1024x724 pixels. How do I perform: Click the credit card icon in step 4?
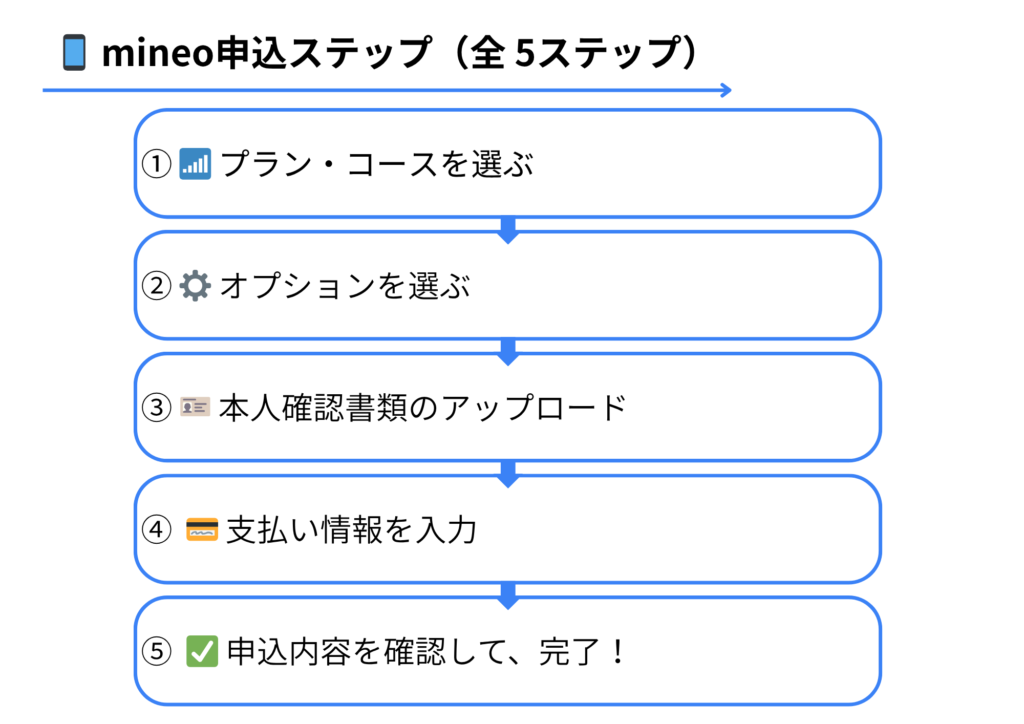[x=202, y=529]
